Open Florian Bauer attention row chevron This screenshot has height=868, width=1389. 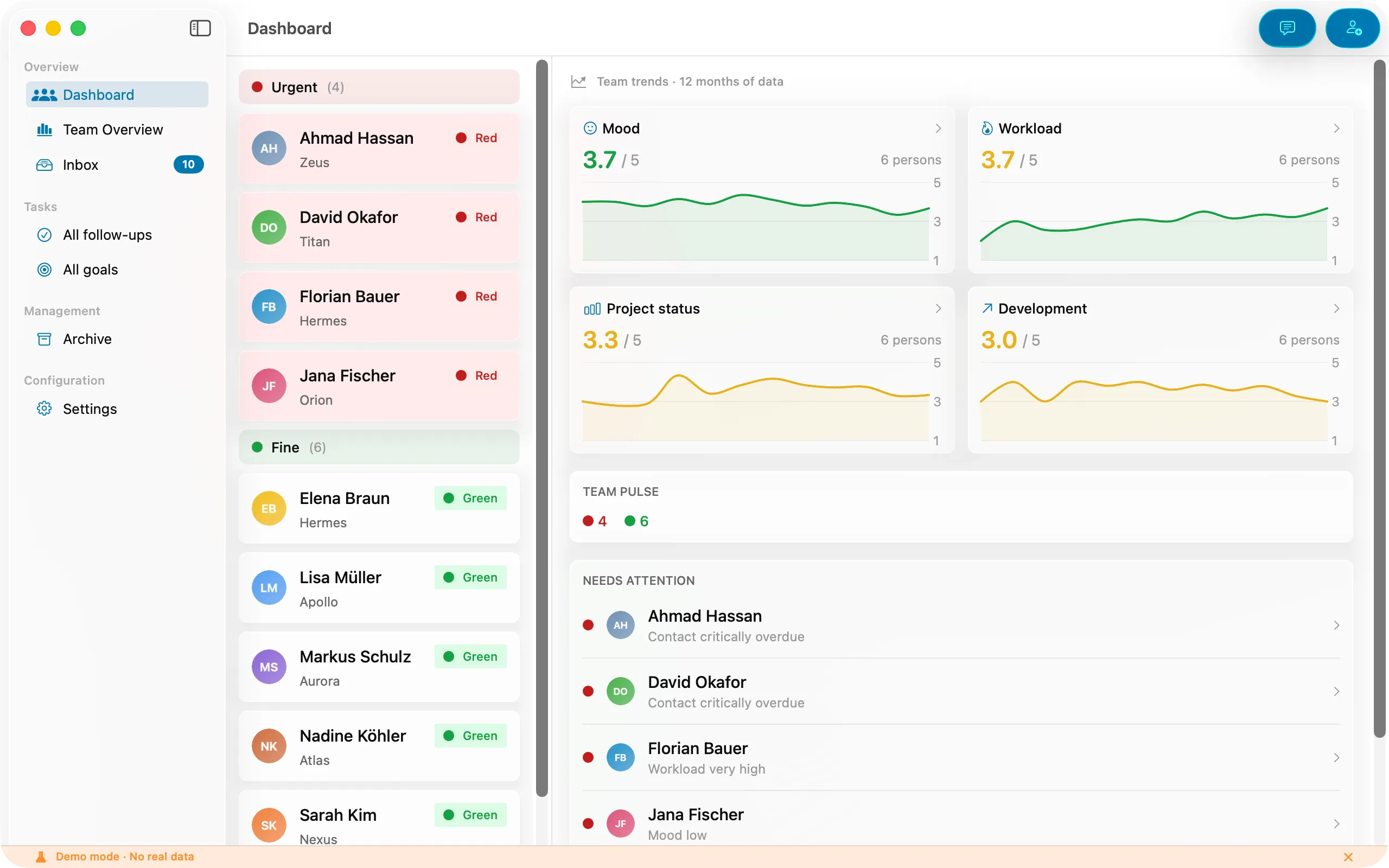(x=1336, y=758)
